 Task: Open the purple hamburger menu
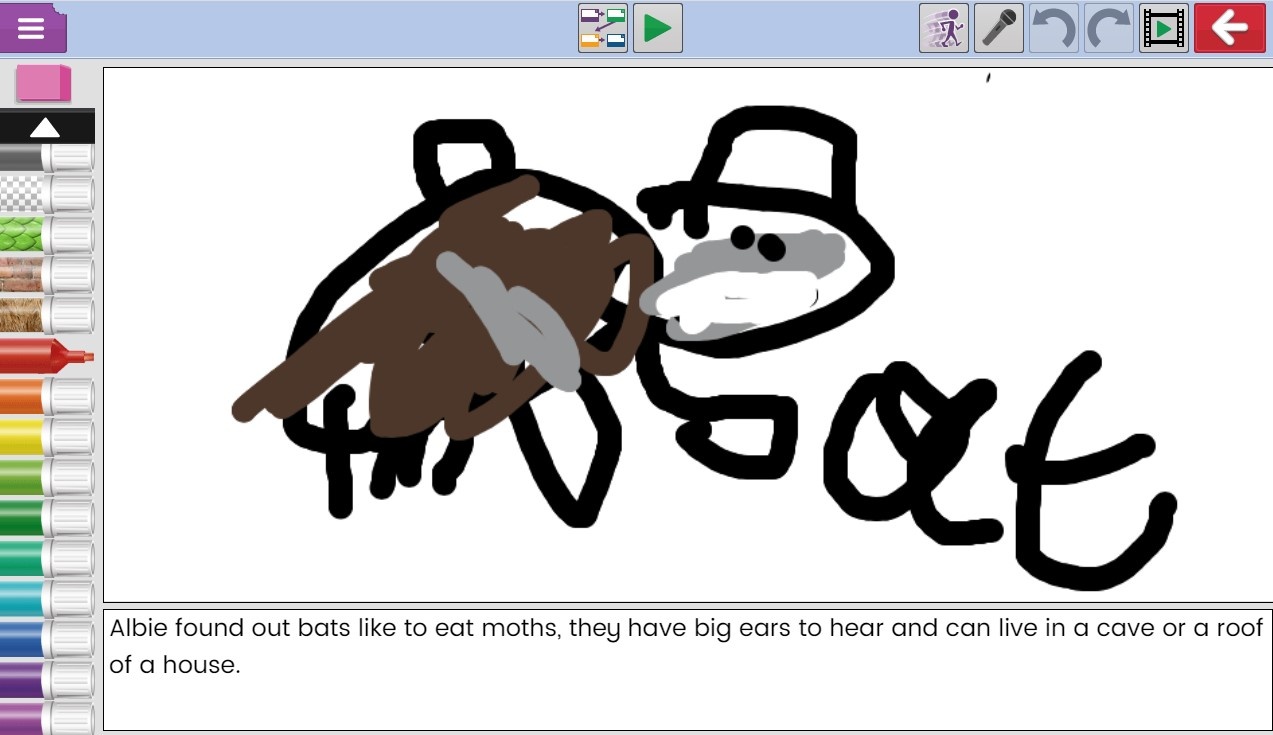(x=32, y=28)
